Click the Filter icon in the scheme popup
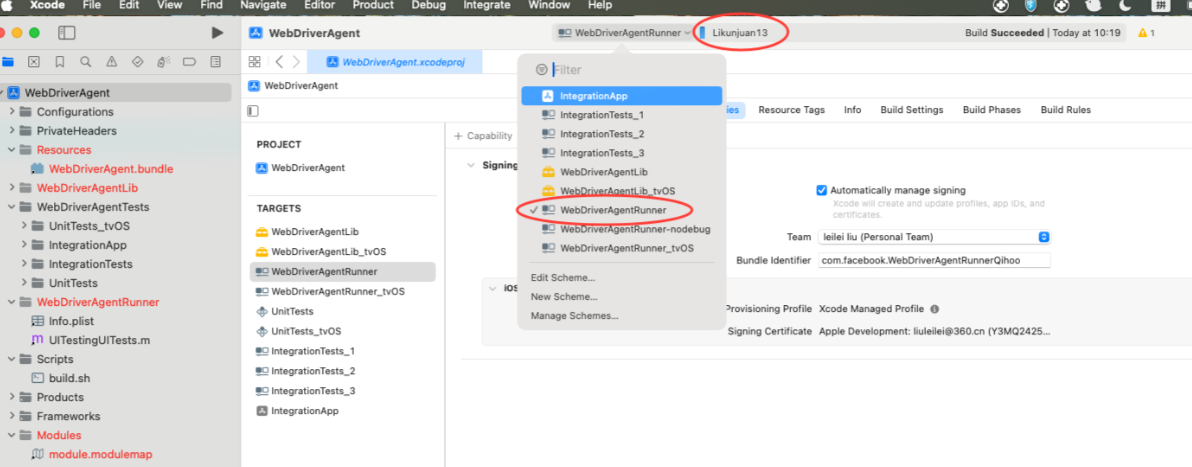1192x467 pixels. coord(541,69)
